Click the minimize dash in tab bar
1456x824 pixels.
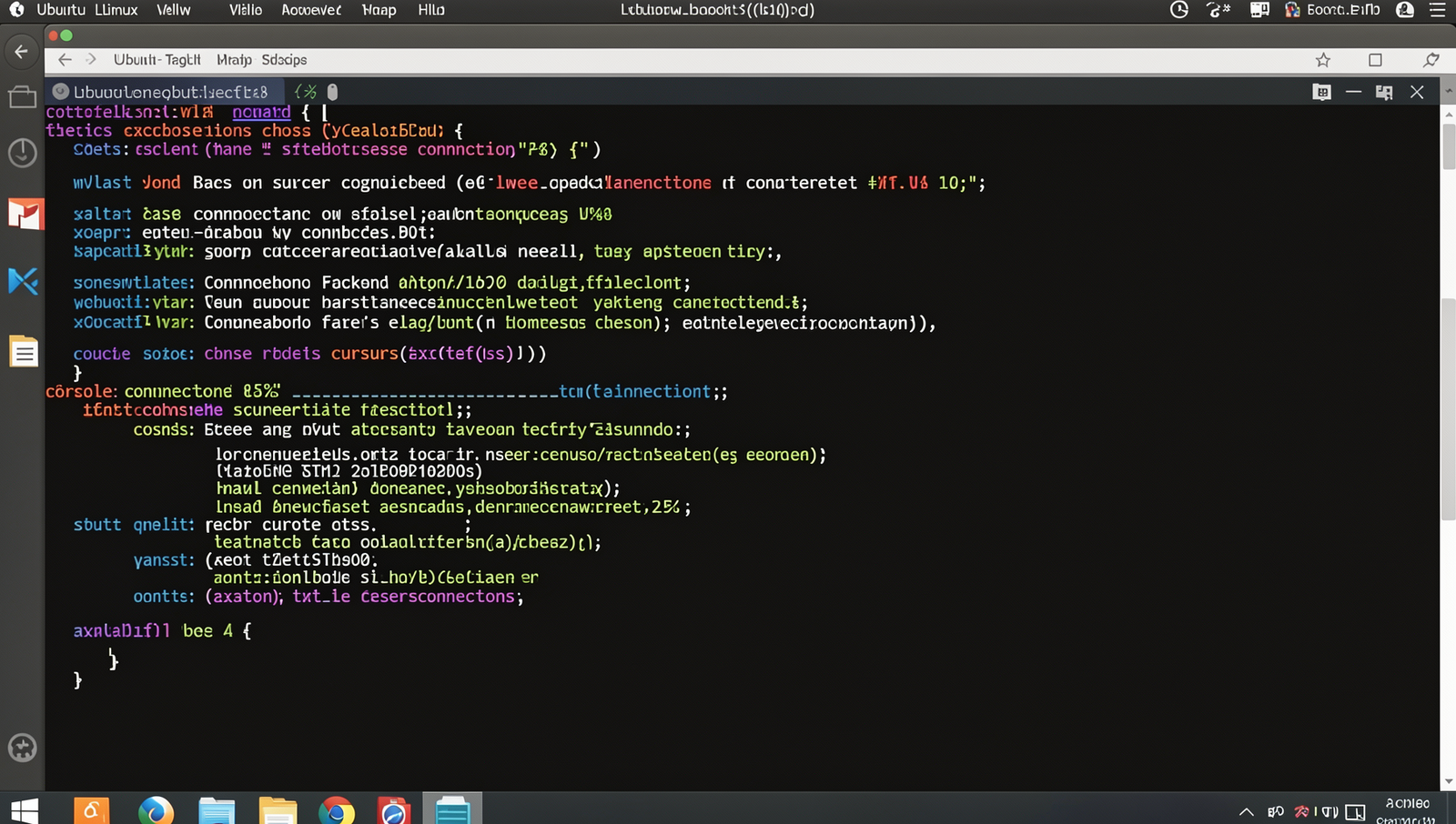coord(1353,92)
